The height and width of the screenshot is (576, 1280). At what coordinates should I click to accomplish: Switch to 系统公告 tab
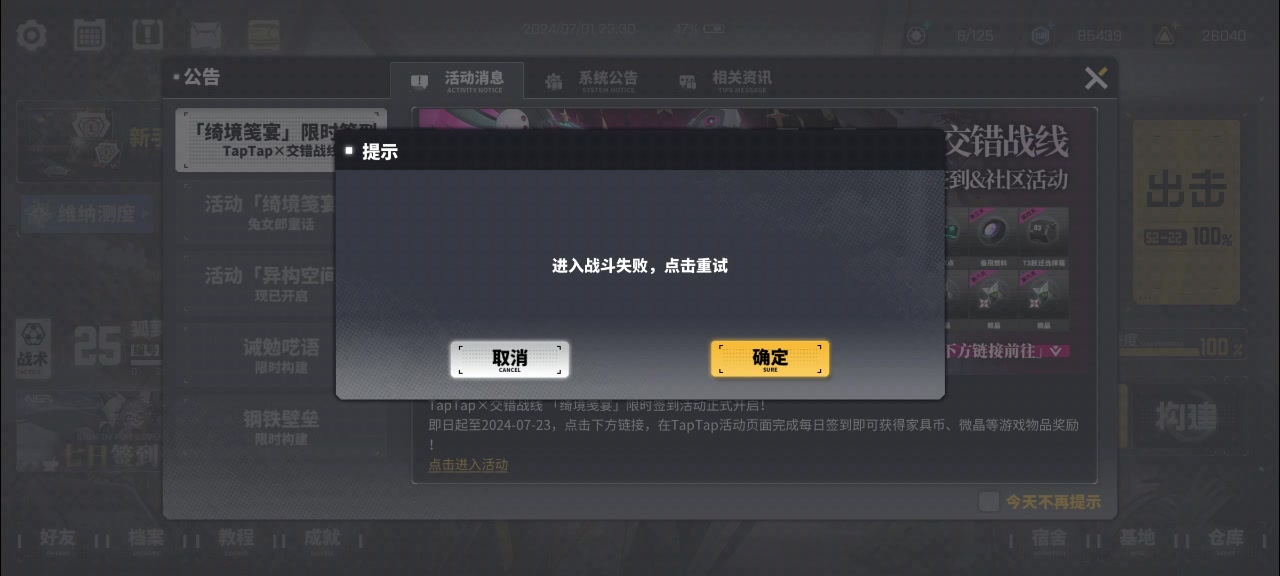pos(592,80)
